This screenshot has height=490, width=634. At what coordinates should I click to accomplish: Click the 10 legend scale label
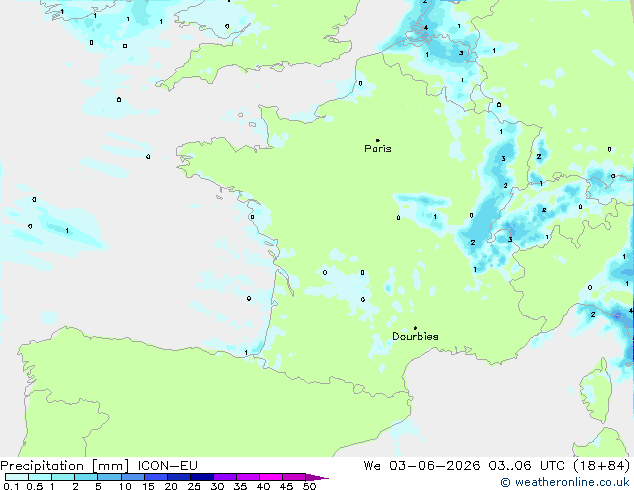(x=125, y=486)
